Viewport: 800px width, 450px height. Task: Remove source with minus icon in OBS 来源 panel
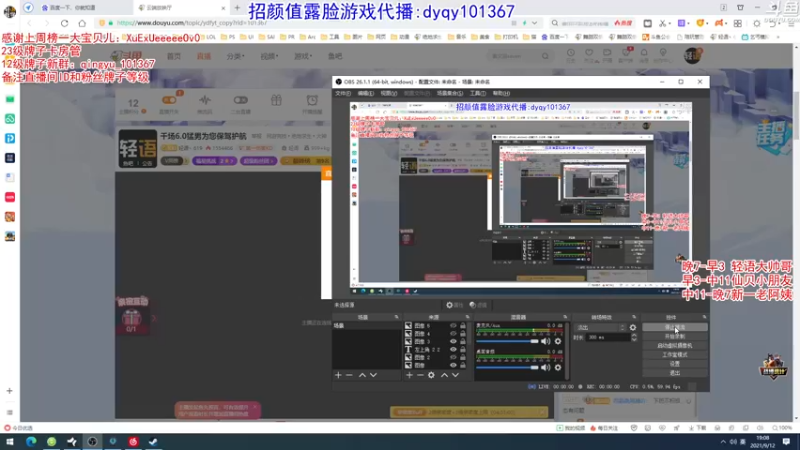420,375
